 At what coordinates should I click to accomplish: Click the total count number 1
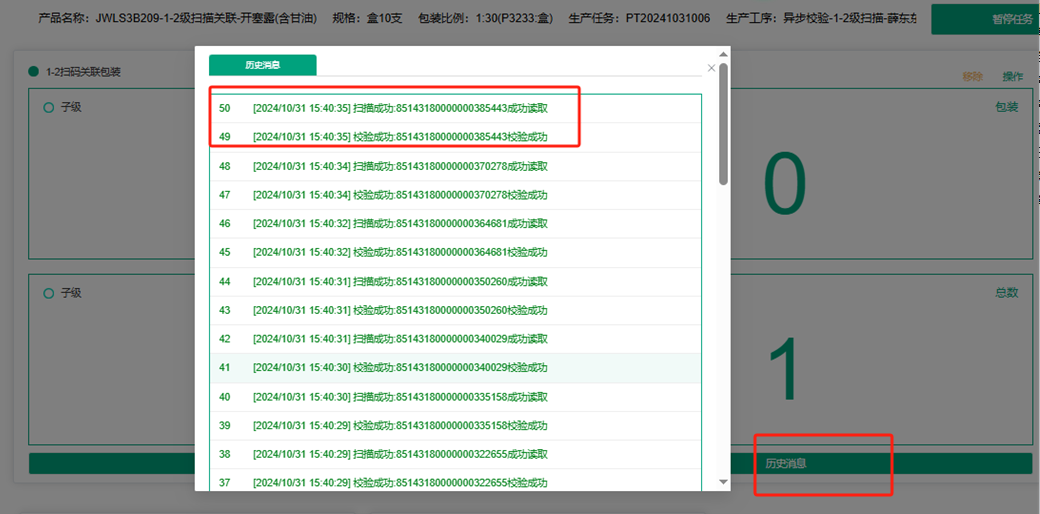point(784,369)
